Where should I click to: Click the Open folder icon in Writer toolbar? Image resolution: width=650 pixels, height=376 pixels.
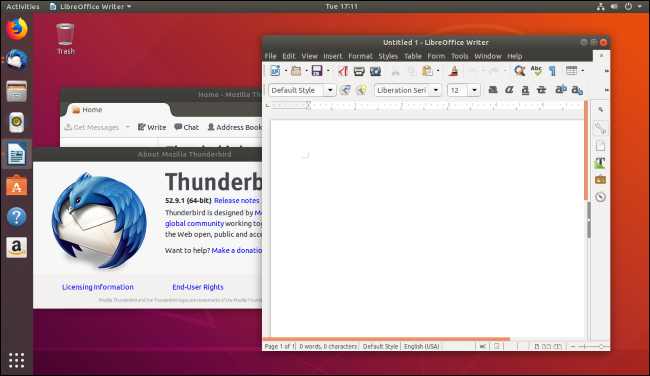[x=296, y=71]
